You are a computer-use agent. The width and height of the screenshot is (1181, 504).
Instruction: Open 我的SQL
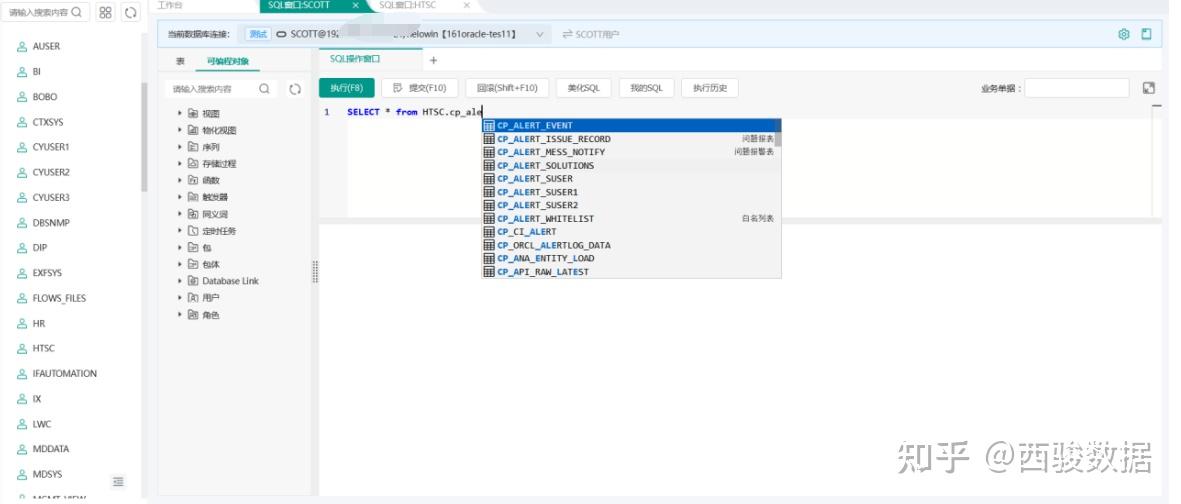646,88
